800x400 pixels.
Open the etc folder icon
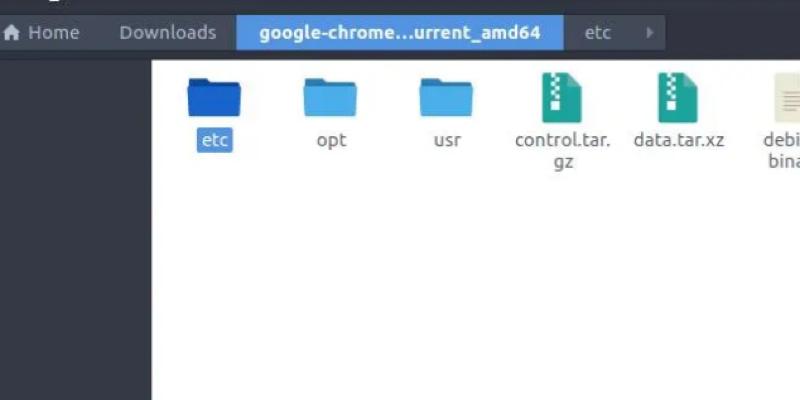pos(214,97)
